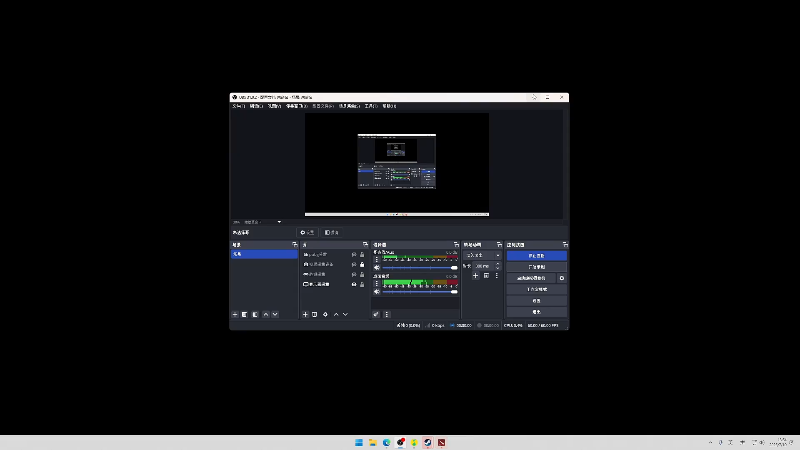Enable Studio Mode from Controls
Screen dimensions: 800x450
point(536,289)
